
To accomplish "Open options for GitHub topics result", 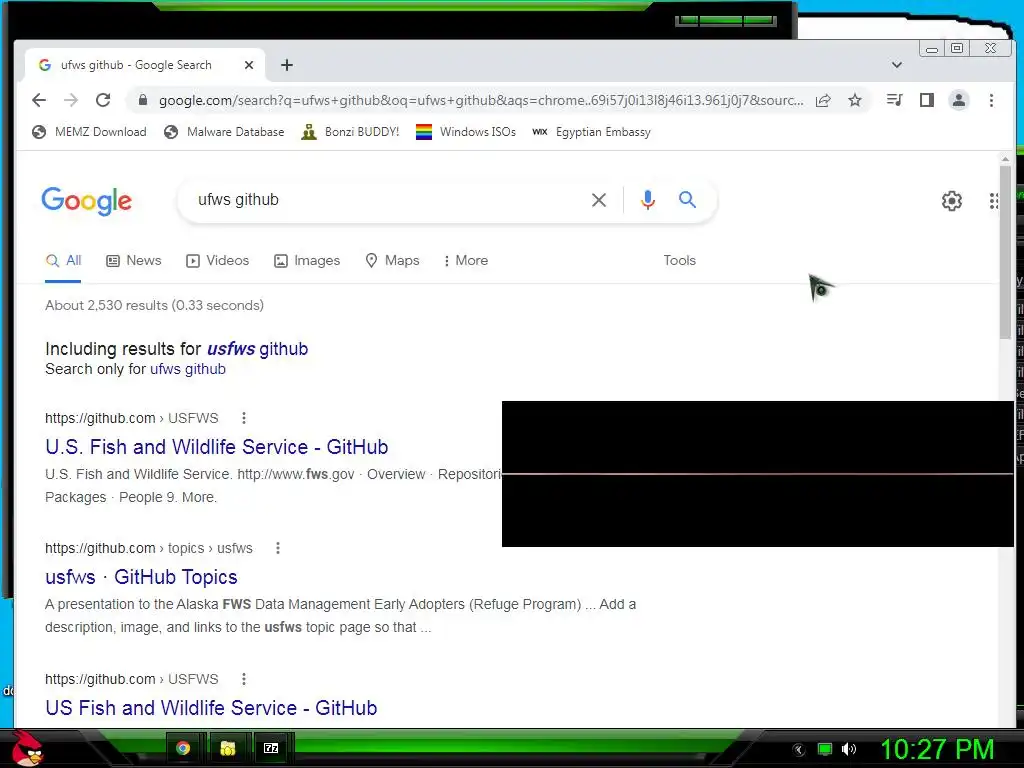I will (278, 548).
